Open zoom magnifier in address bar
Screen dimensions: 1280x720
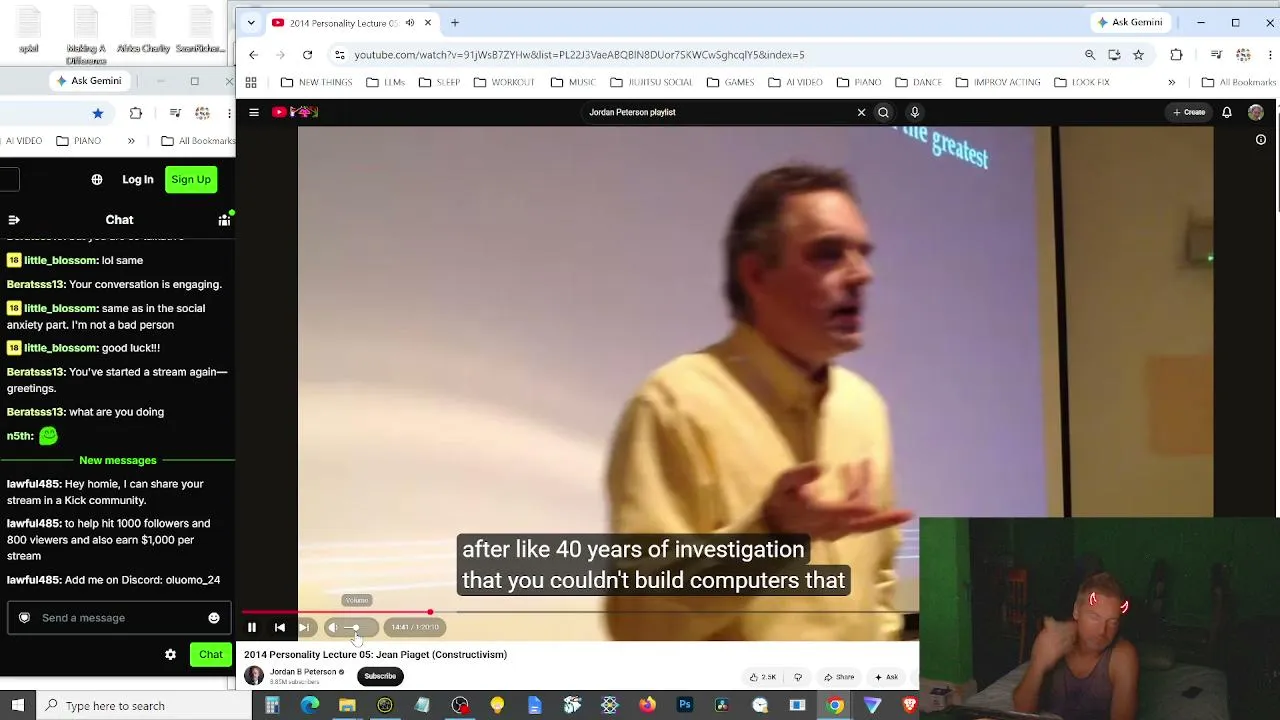tap(1090, 55)
